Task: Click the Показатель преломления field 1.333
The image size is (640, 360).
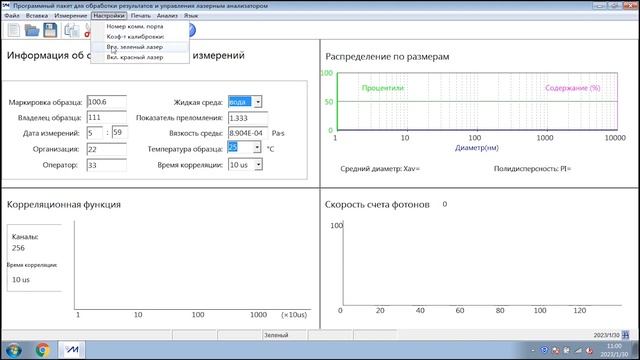Action: coord(248,118)
